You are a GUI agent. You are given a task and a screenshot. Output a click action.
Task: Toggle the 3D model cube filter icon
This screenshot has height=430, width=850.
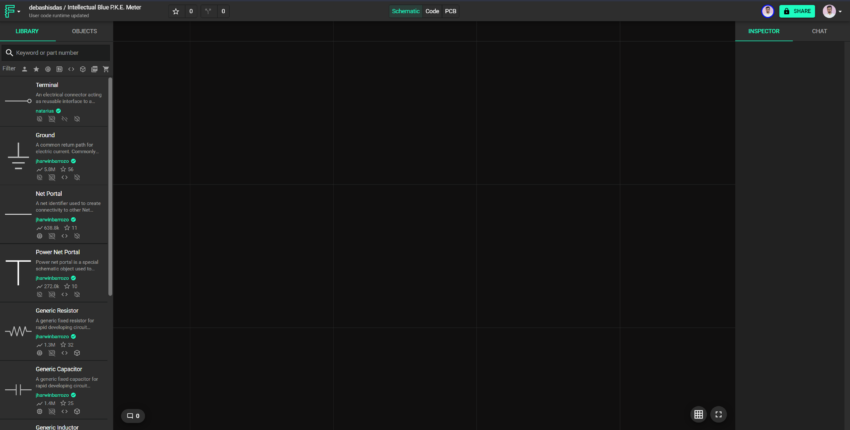83,69
